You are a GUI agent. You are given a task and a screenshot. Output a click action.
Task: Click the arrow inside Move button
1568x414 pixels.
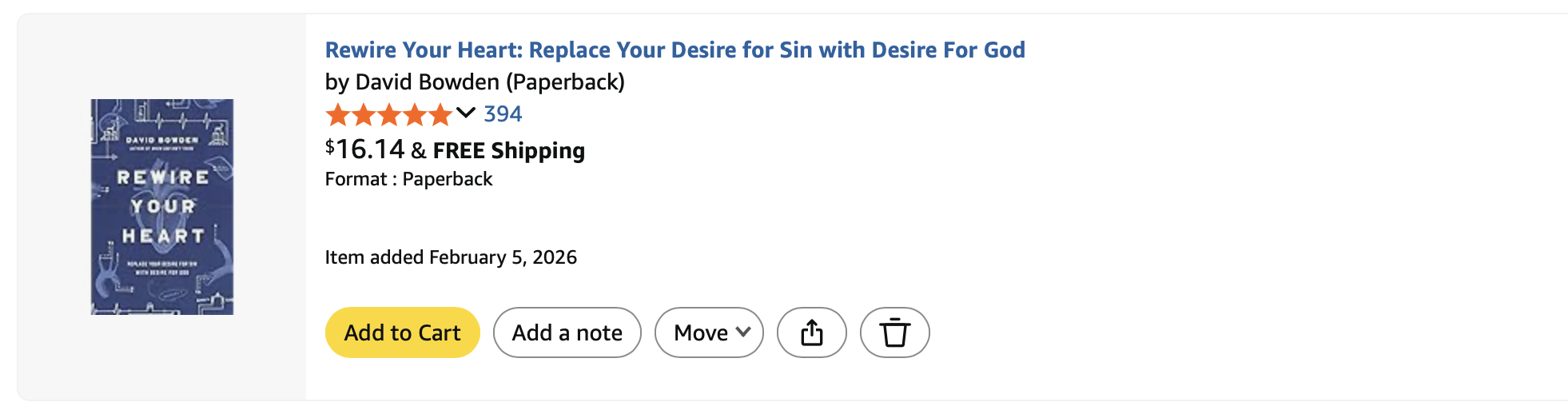tap(743, 332)
